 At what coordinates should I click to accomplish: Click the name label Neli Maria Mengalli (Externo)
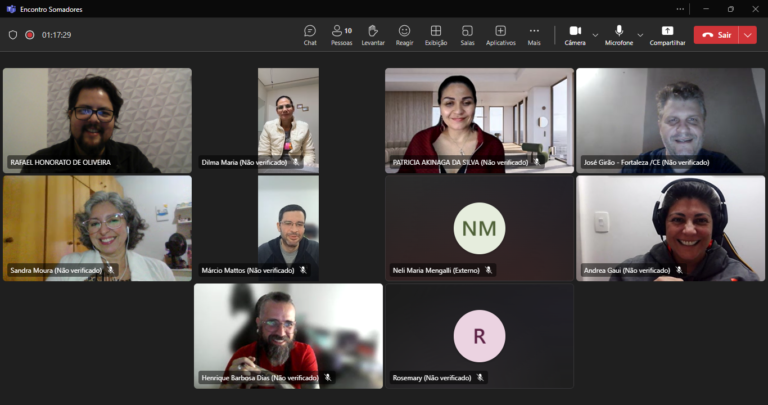(x=436, y=270)
